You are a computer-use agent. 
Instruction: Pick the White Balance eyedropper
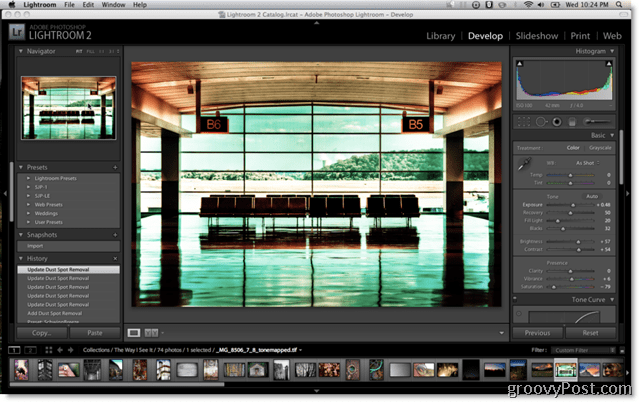(x=524, y=164)
